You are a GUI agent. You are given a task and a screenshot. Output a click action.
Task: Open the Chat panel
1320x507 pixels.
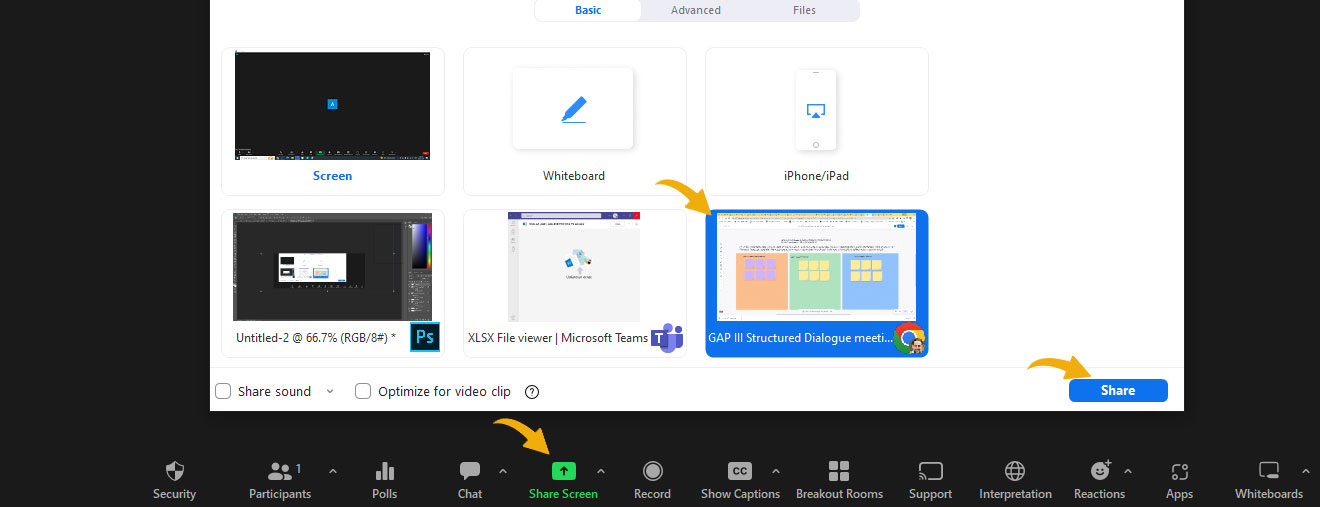tap(469, 472)
